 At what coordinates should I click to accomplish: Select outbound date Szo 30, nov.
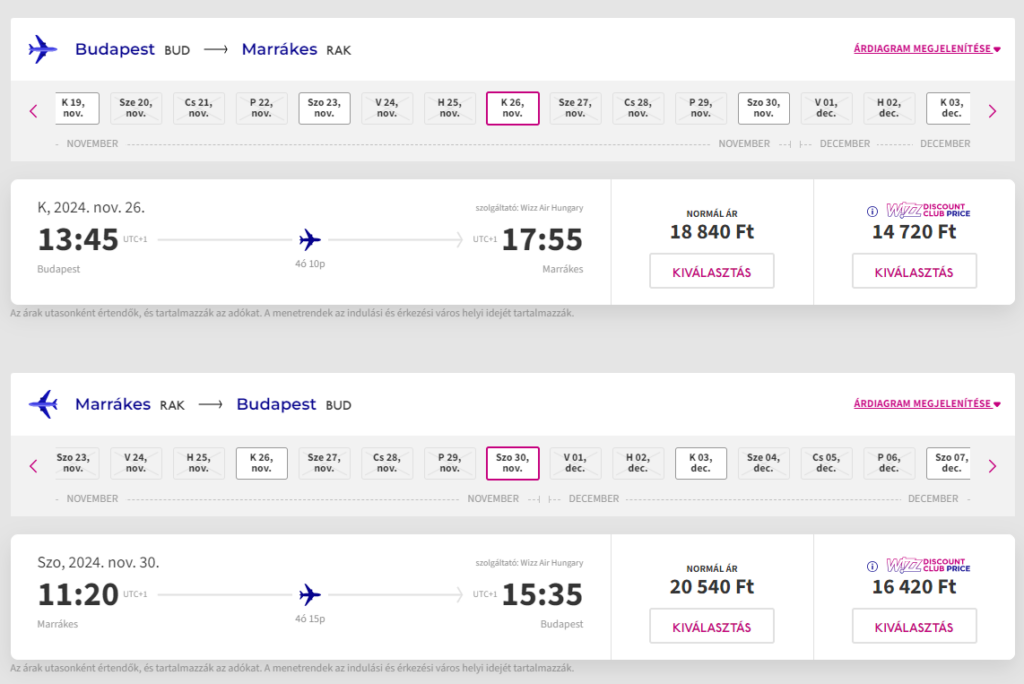[764, 108]
